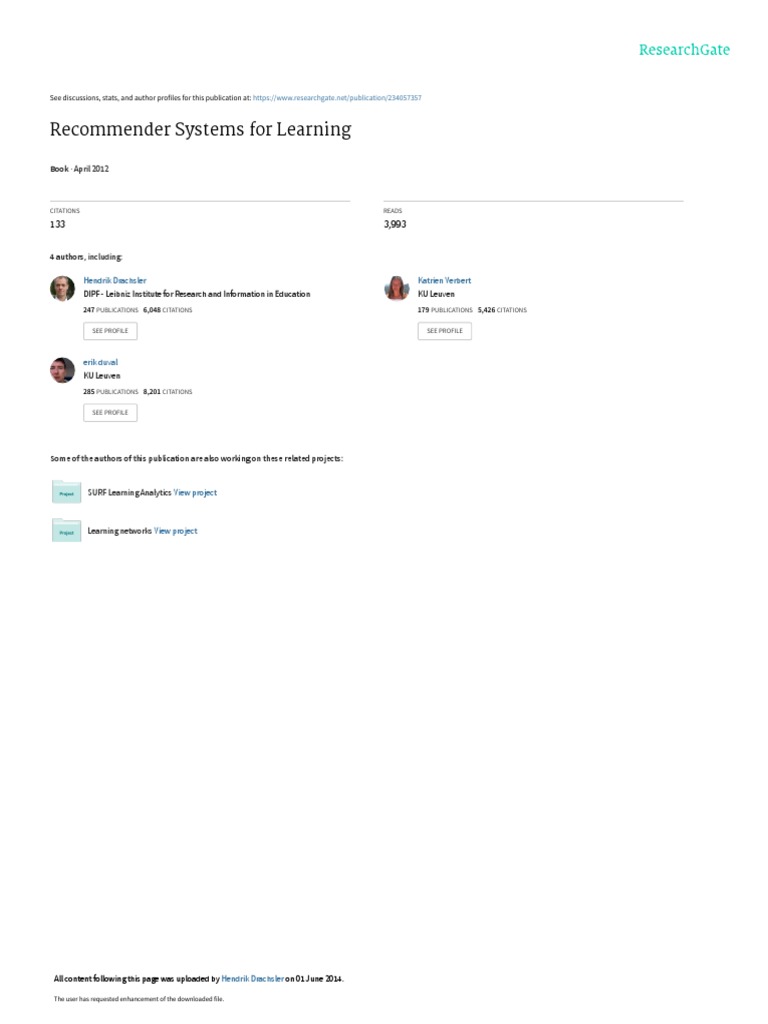
Task: Click Hendrik Drachsler's 6,048 citations stat
Action: click(168, 310)
